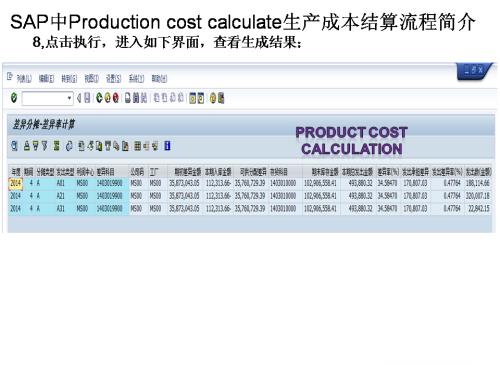Open the 转到(G) menu
Screen dimensions: 500x365
[x=69, y=79]
